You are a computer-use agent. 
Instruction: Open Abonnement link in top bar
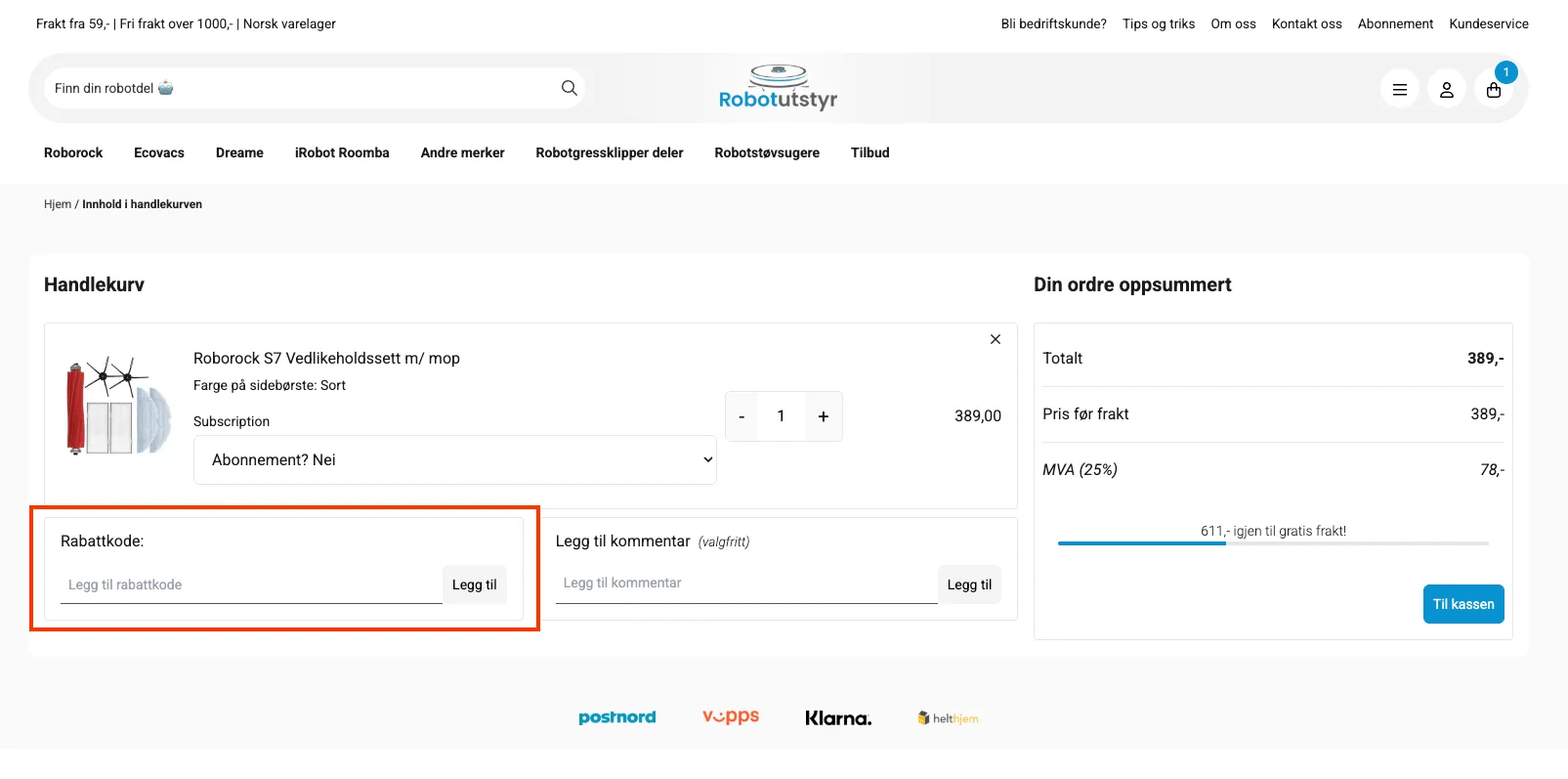(x=1395, y=23)
